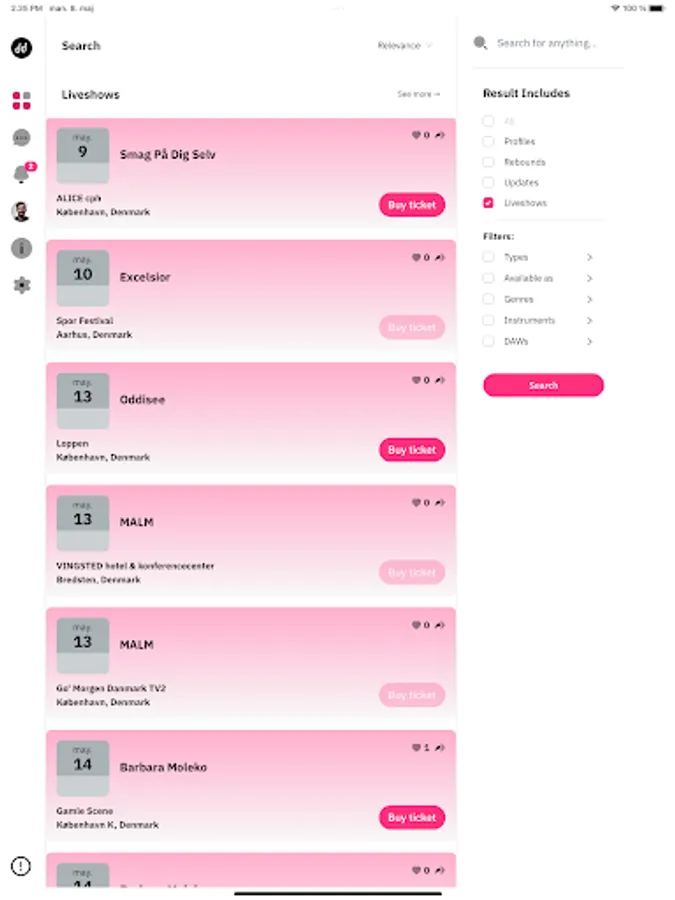Open the chat messages icon

pos(21,138)
